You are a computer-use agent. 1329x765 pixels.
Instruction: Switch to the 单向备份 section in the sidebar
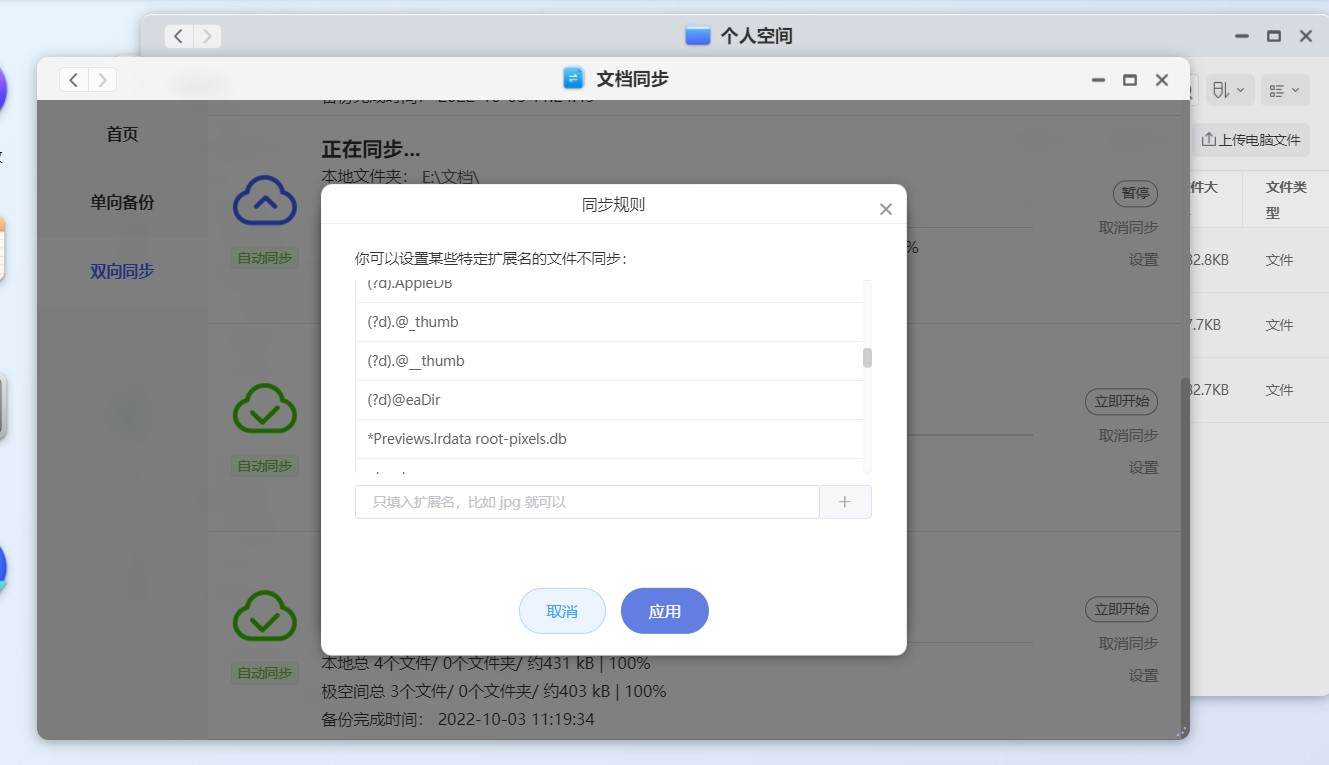tap(121, 201)
